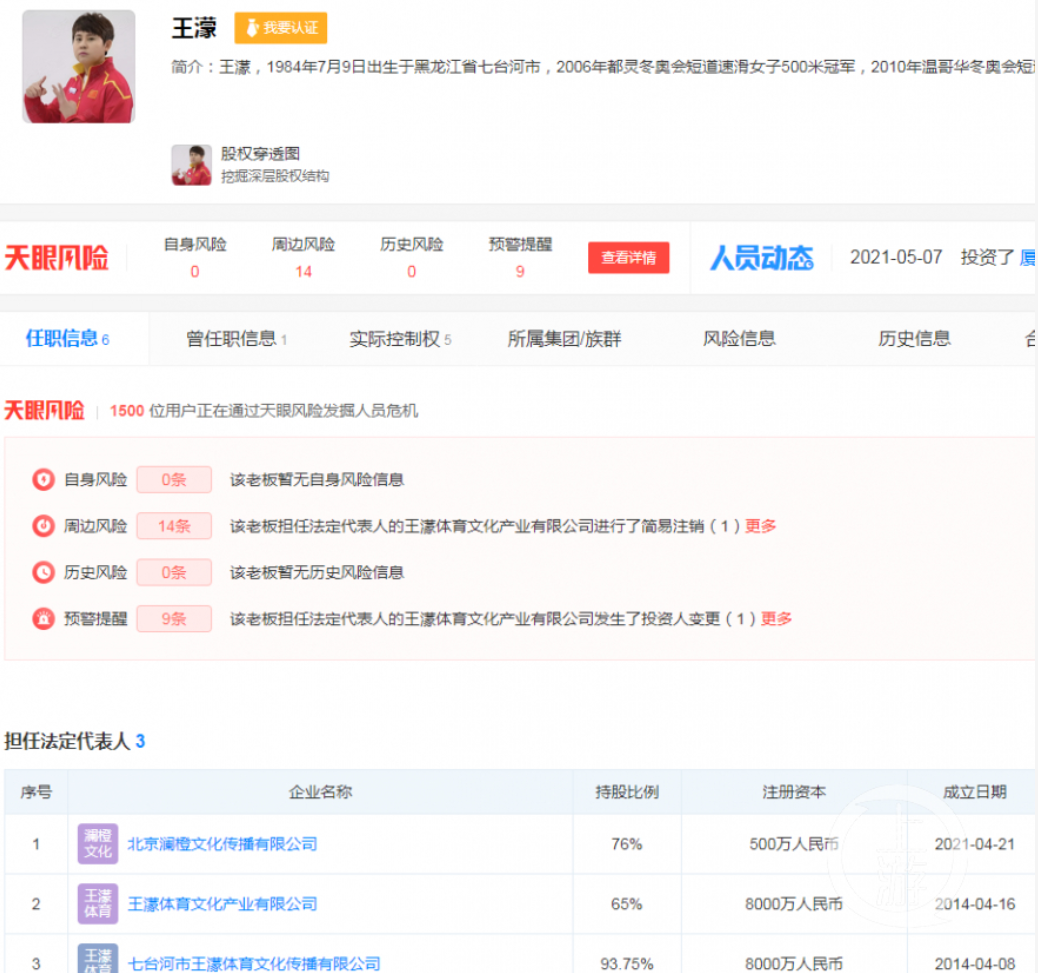Switch to the 历史信息 tab

point(914,339)
